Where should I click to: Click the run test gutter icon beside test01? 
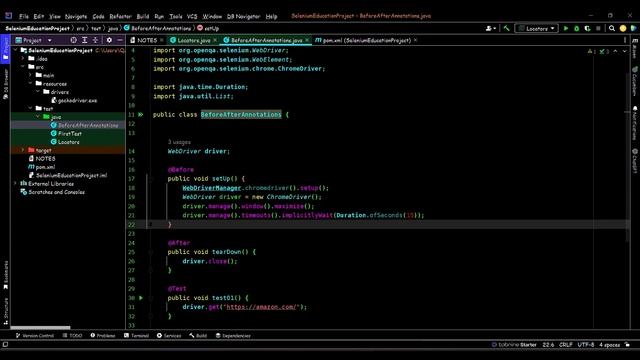141,298
